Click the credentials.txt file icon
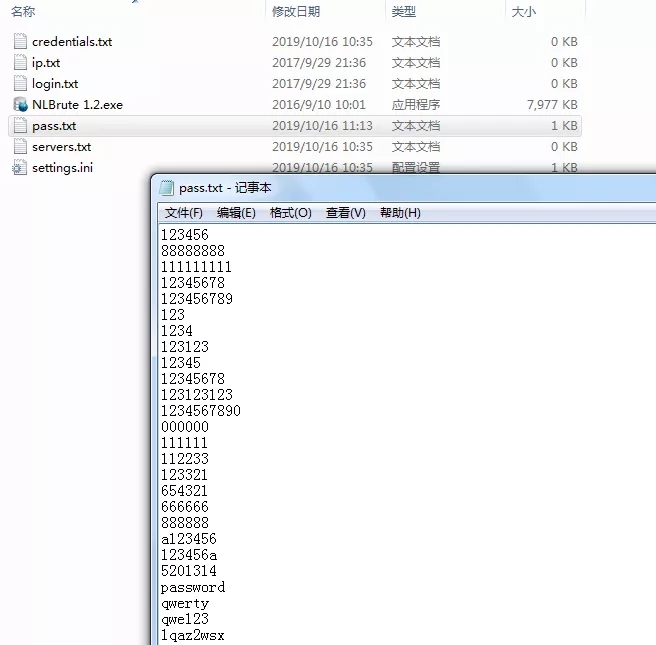Viewport: 656px width, 645px height. (20, 42)
